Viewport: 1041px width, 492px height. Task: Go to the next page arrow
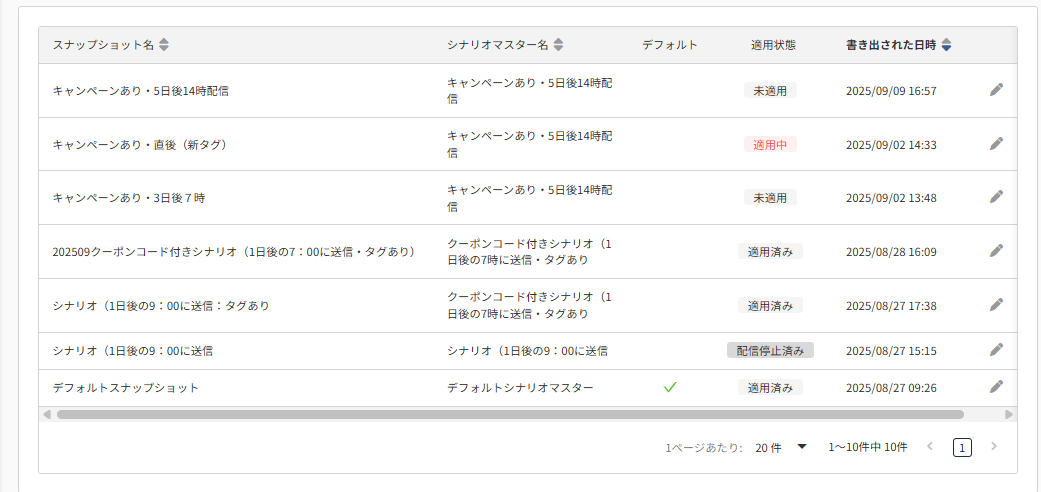993,447
